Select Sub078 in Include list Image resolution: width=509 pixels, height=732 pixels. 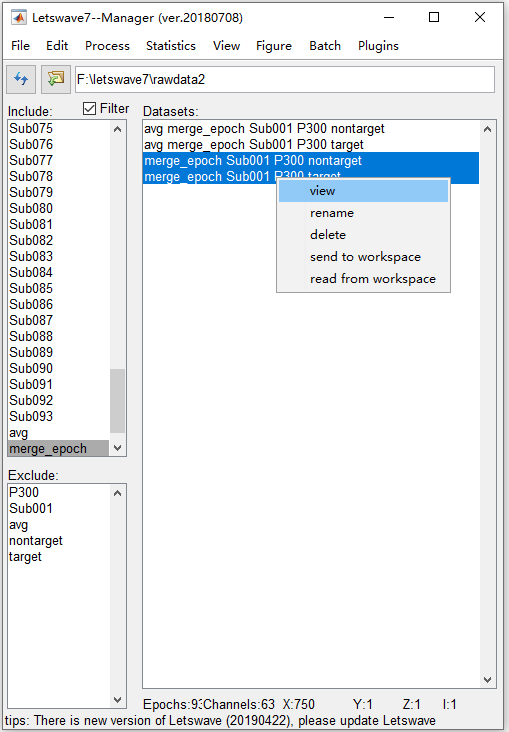tap(59, 176)
